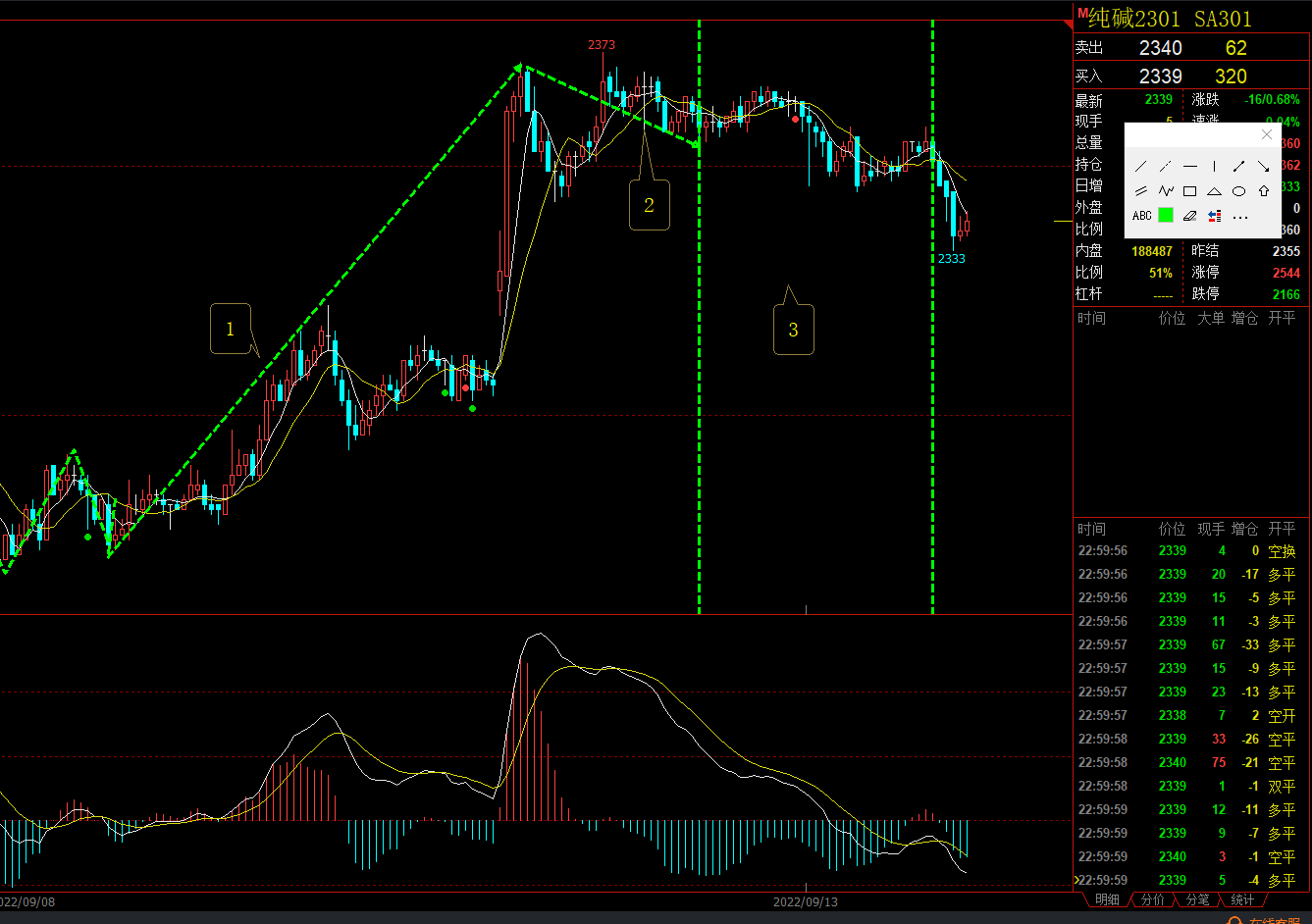Image resolution: width=1312 pixels, height=924 pixels.
Task: Click the 杠杆 label in quote panel
Action: tap(1088, 294)
